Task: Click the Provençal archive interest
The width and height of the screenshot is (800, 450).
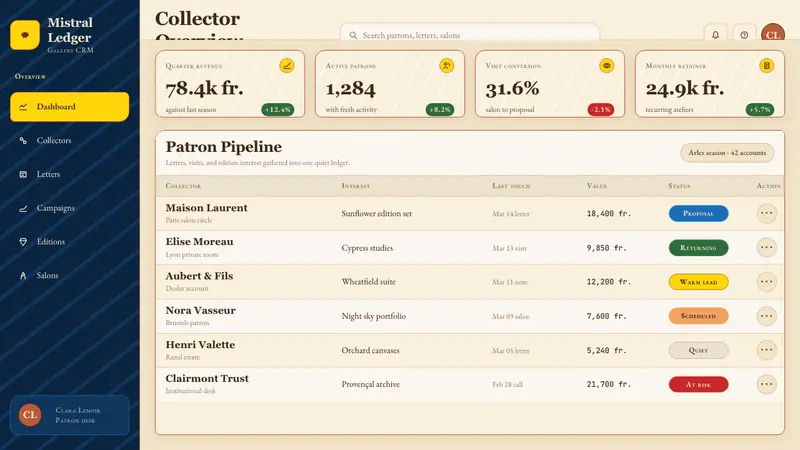Action: point(370,385)
